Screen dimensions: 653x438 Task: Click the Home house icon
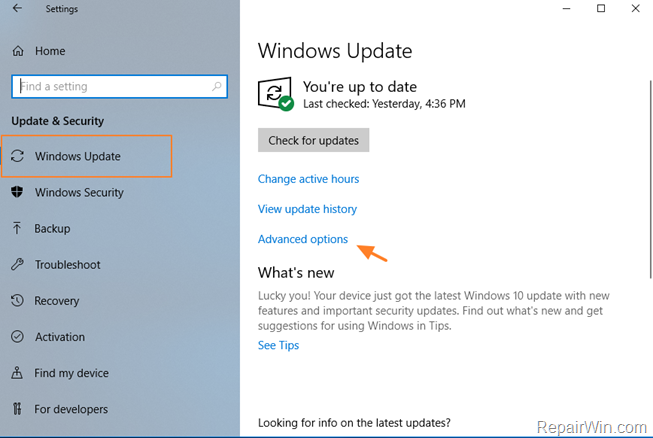pyautogui.click(x=18, y=51)
